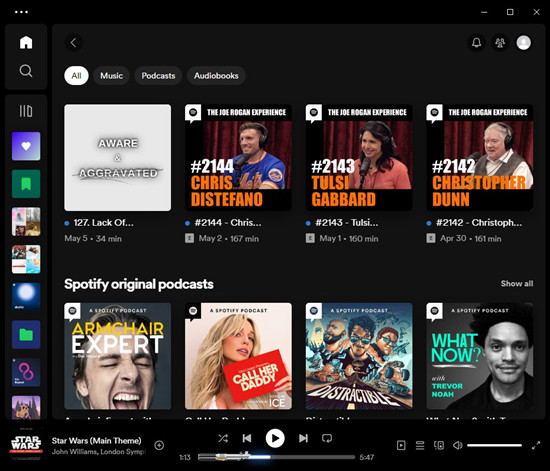
Task: Open Armchair Expert podcast cover
Action: coord(118,356)
